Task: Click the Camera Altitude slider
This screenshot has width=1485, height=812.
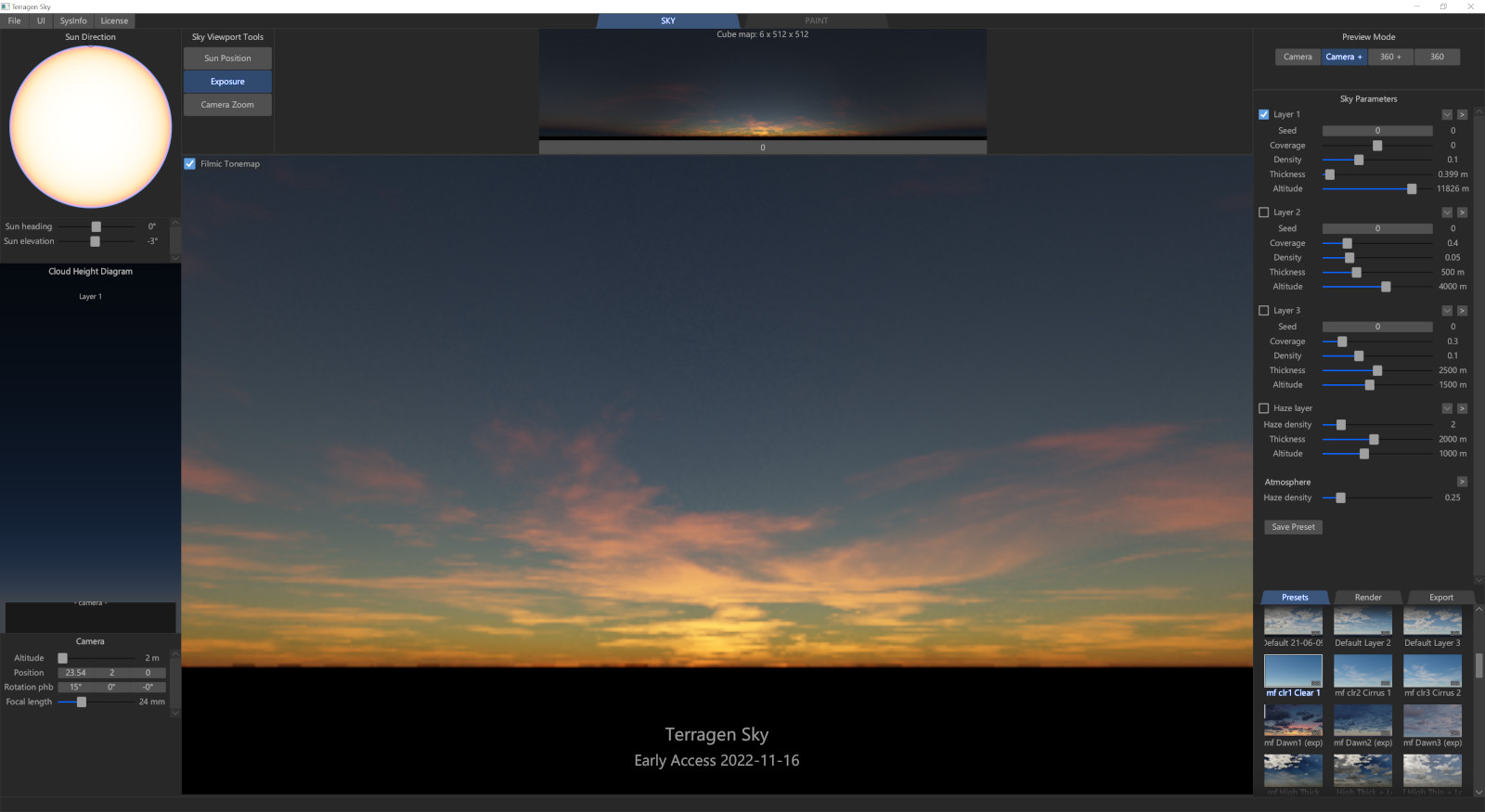Action: click(x=97, y=658)
